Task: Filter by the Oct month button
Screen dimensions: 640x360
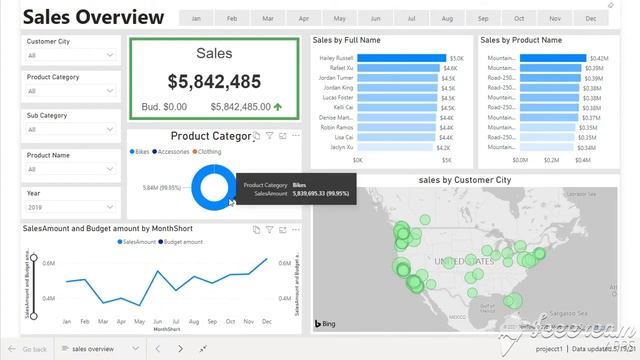Action: click(x=519, y=18)
